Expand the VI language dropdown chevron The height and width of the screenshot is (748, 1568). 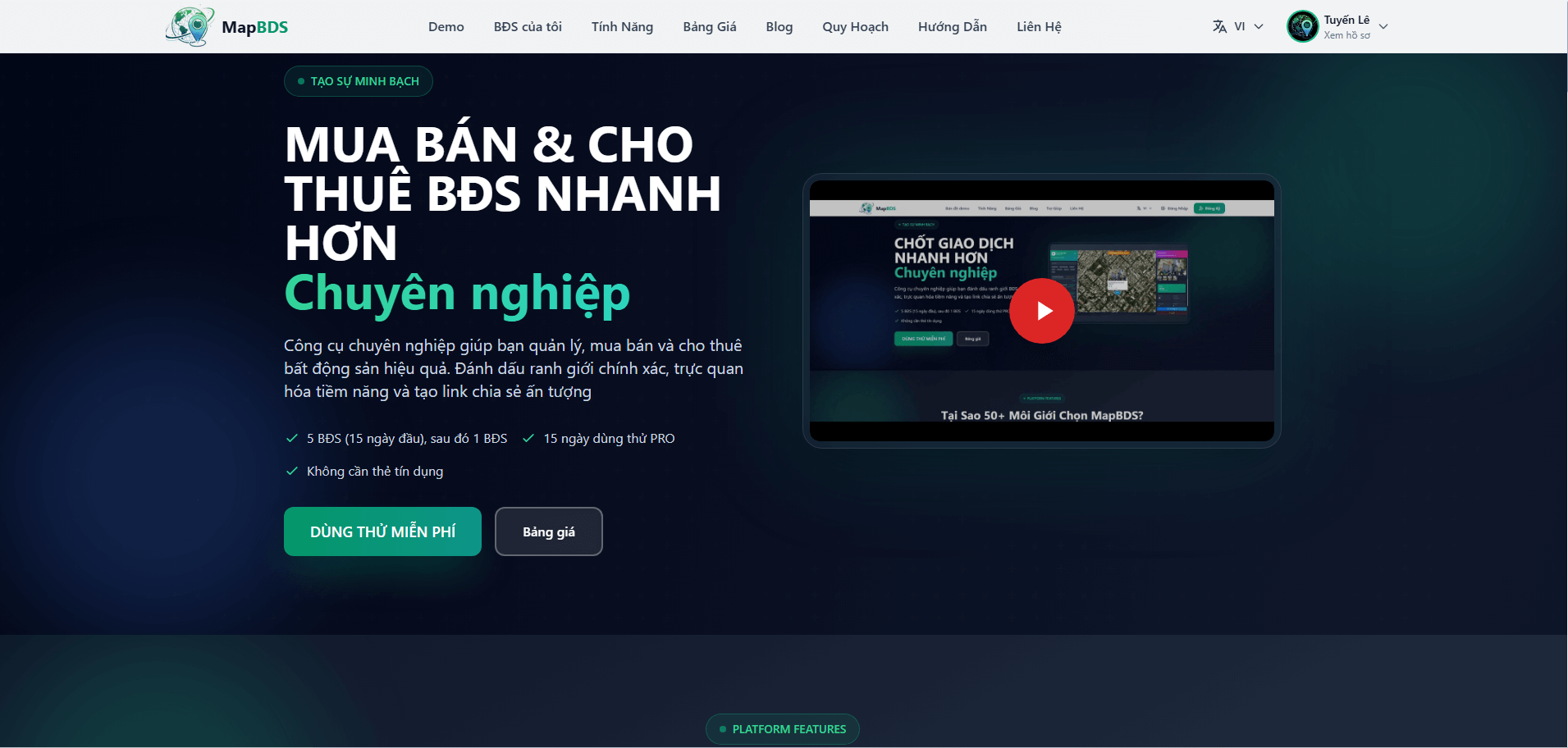1259,26
